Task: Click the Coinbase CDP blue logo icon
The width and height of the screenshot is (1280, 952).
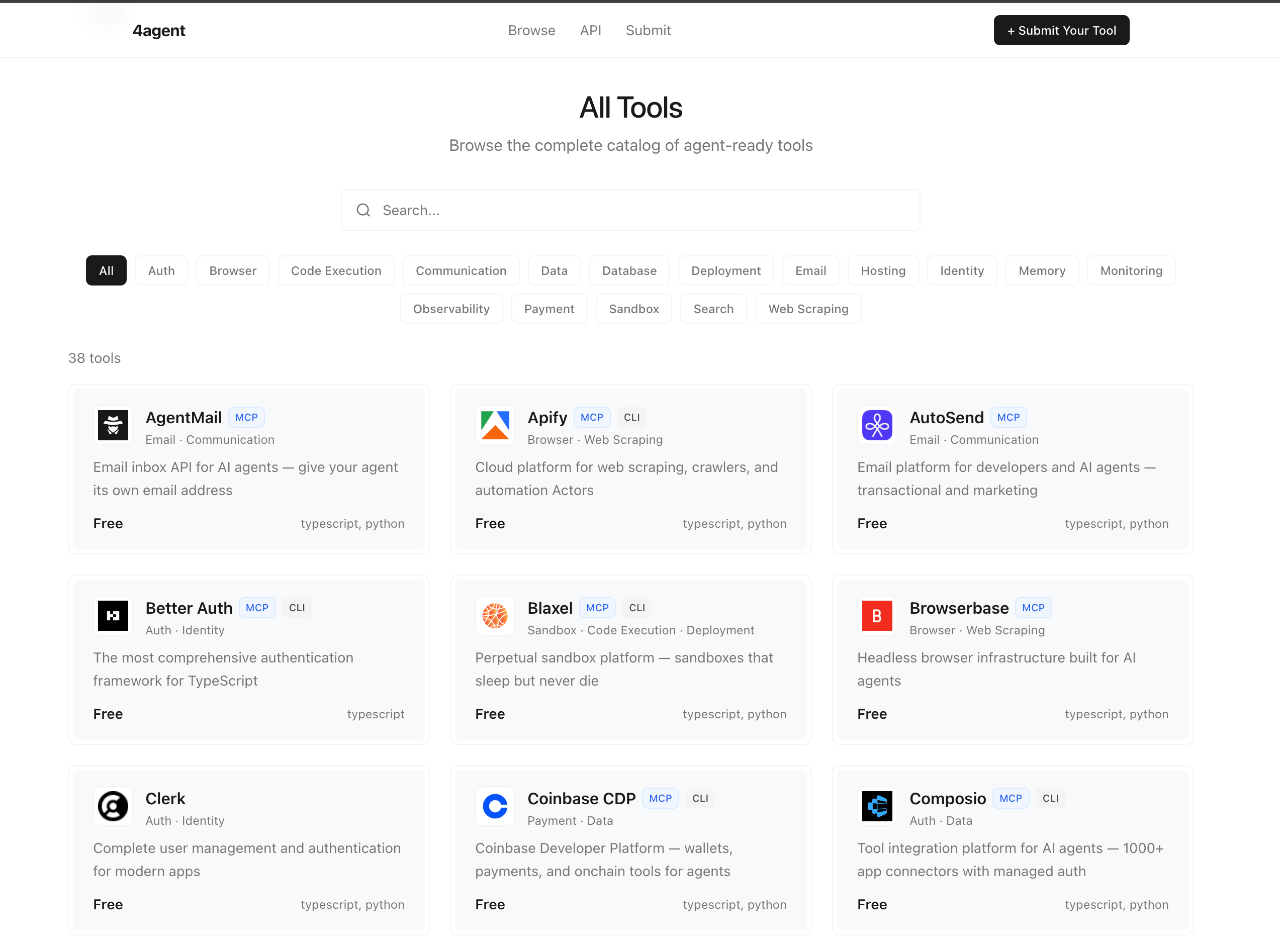Action: pyautogui.click(x=495, y=806)
